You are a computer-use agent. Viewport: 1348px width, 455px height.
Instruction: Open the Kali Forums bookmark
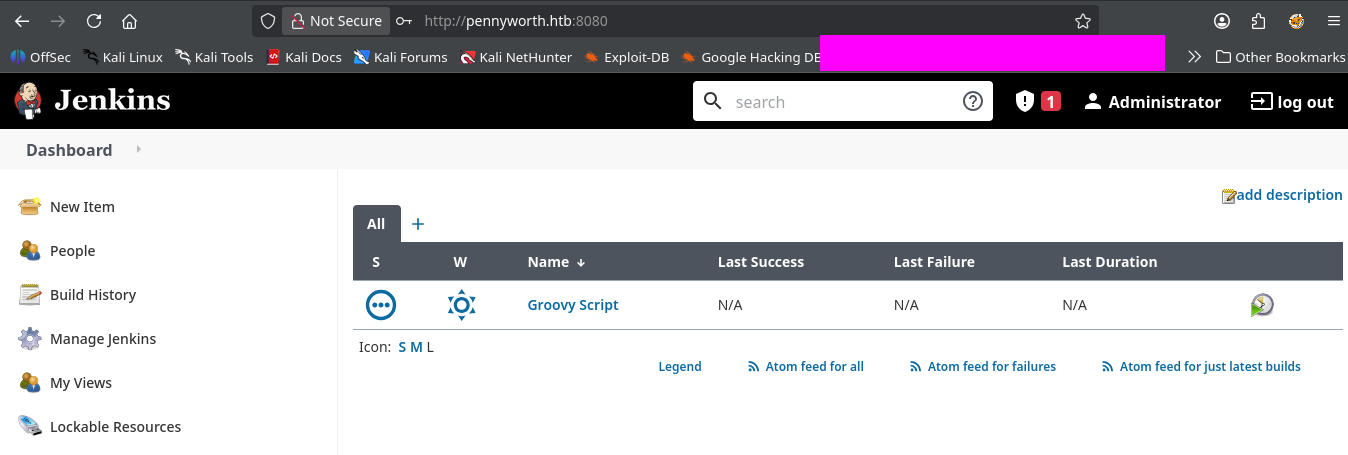pyautogui.click(x=400, y=57)
